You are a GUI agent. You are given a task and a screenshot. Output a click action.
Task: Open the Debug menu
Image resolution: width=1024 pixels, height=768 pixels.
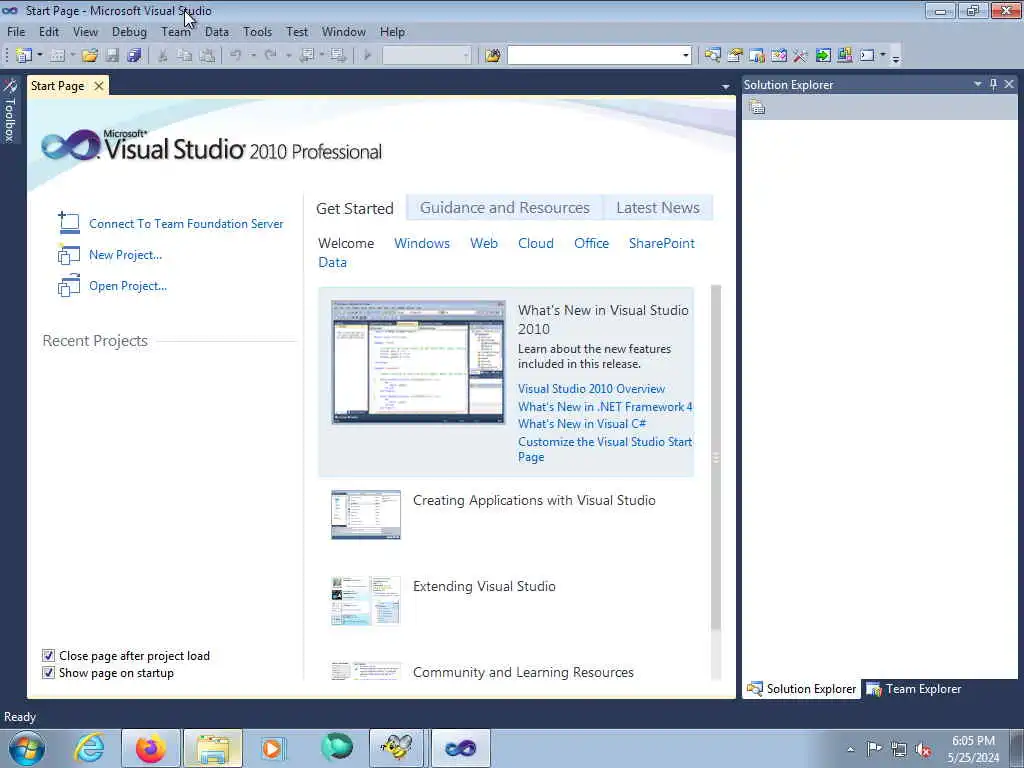[129, 32]
